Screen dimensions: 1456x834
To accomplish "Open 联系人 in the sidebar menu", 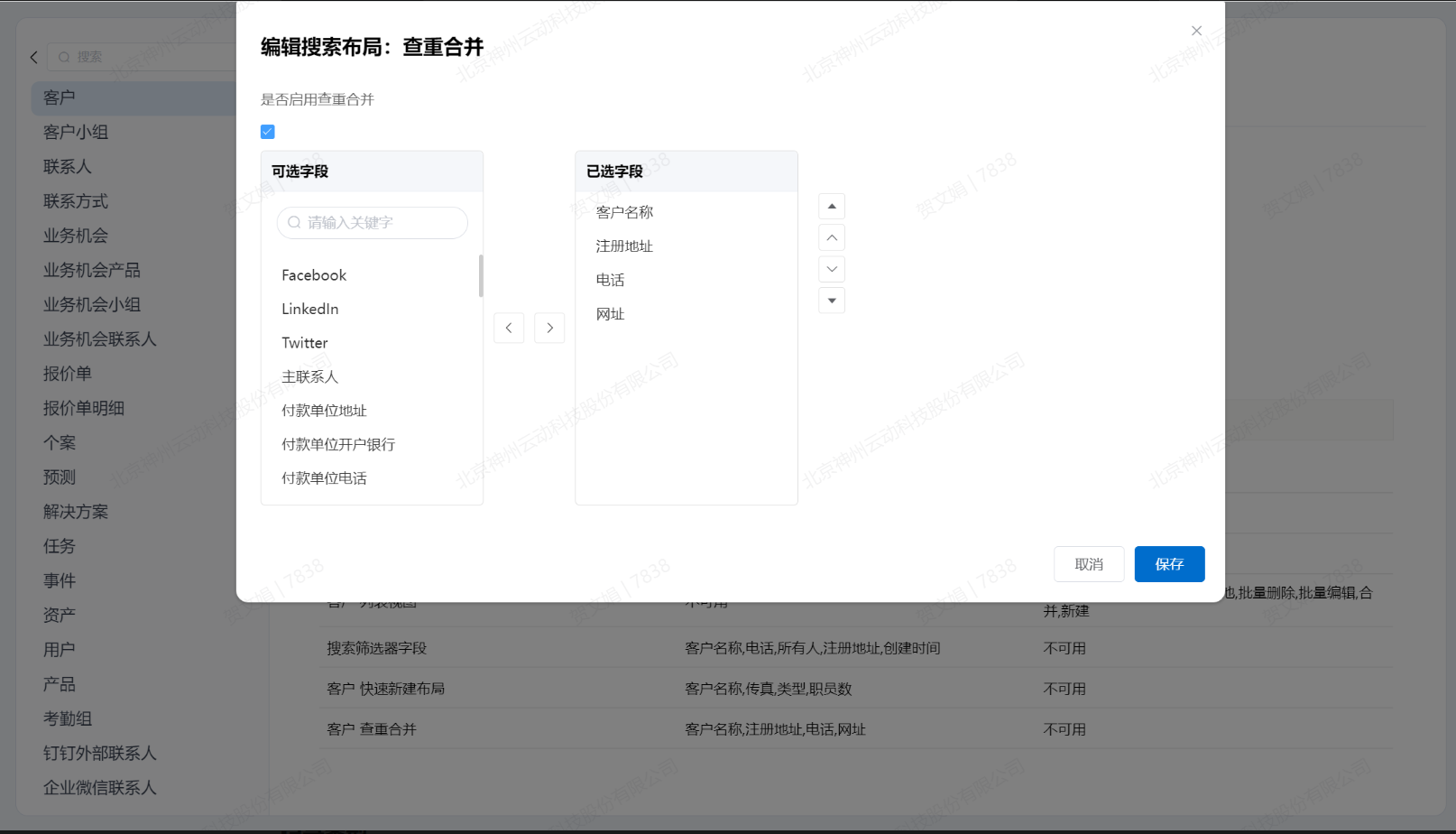I will coord(68,167).
